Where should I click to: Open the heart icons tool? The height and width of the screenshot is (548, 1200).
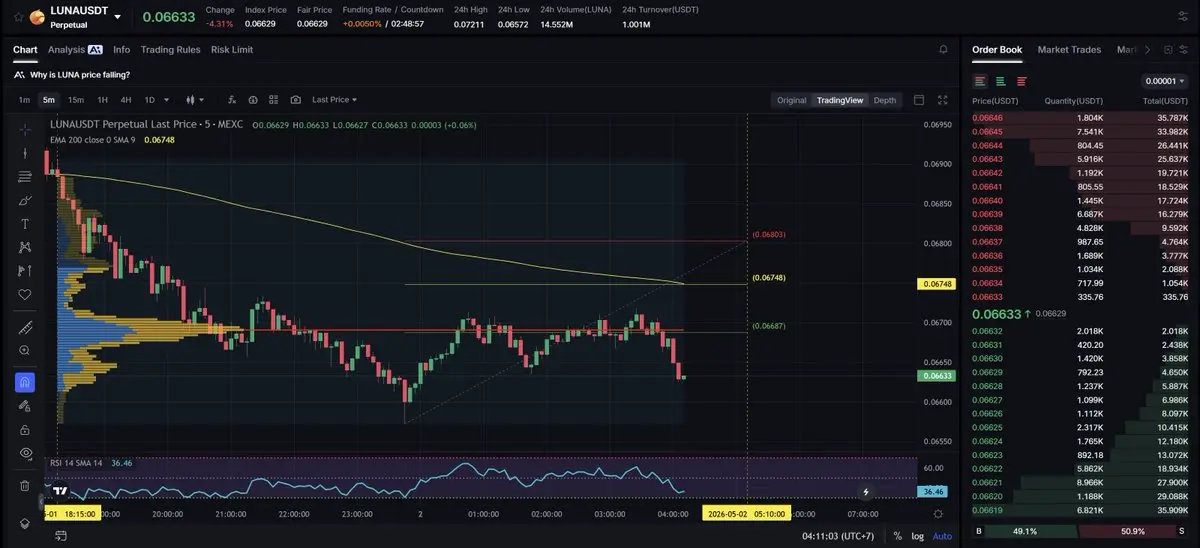tap(25, 295)
